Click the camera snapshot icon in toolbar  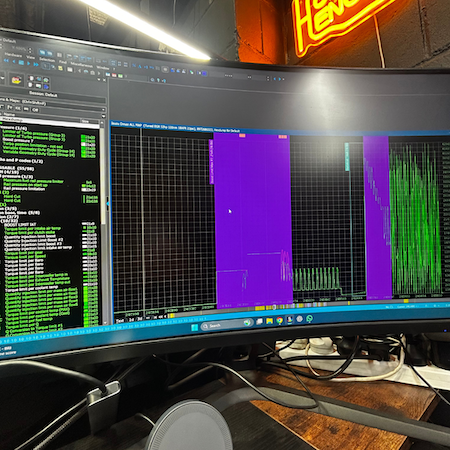coord(92,72)
